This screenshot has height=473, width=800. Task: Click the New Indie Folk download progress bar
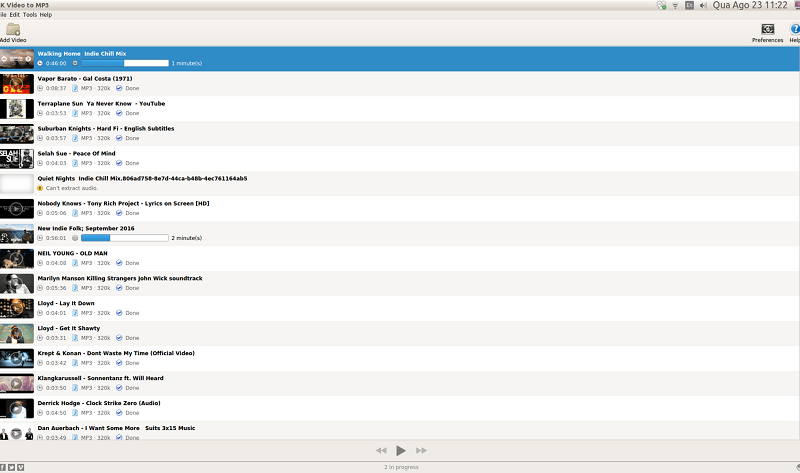(125, 238)
